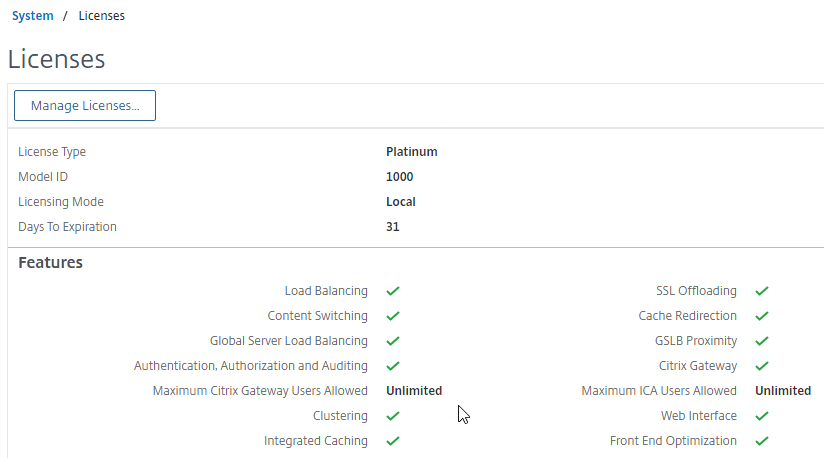Click the Platinum license type value
The height and width of the screenshot is (458, 824).
(411, 152)
